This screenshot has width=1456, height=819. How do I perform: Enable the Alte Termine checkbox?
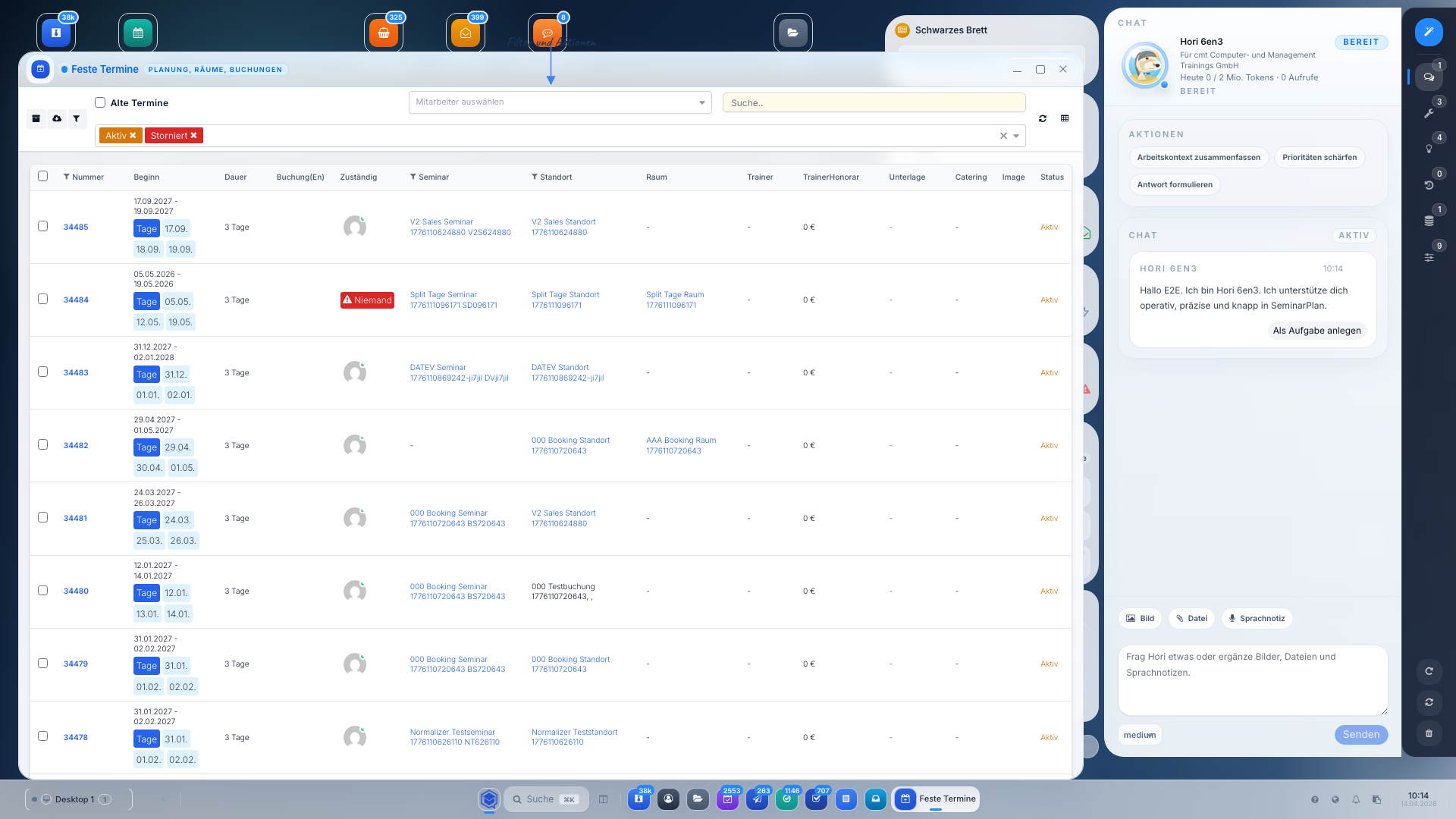coord(100,102)
